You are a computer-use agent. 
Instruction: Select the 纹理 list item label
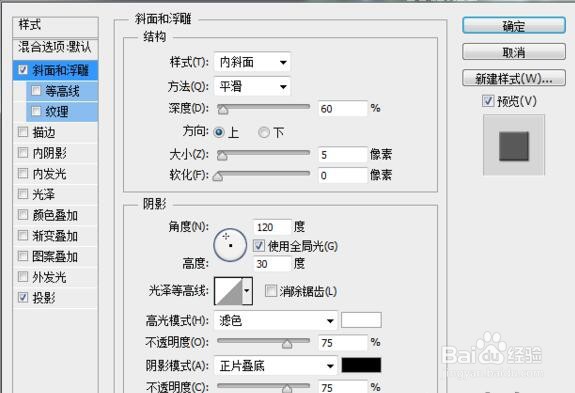56,111
